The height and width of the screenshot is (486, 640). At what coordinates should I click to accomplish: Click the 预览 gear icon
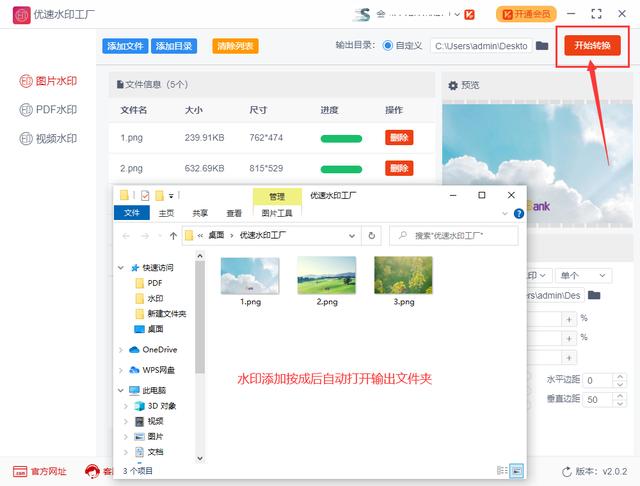[453, 85]
